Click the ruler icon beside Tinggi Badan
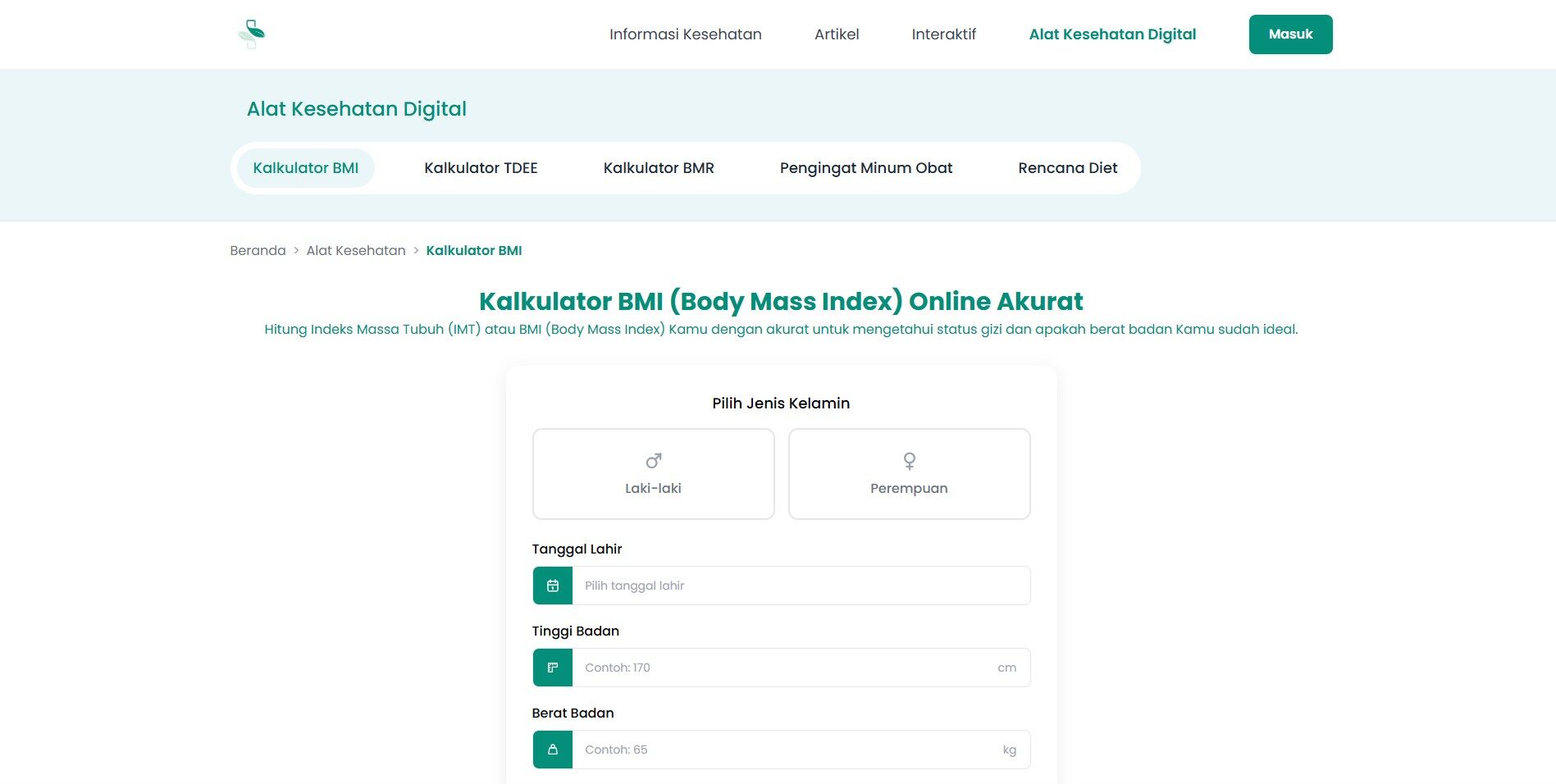 [x=553, y=668]
